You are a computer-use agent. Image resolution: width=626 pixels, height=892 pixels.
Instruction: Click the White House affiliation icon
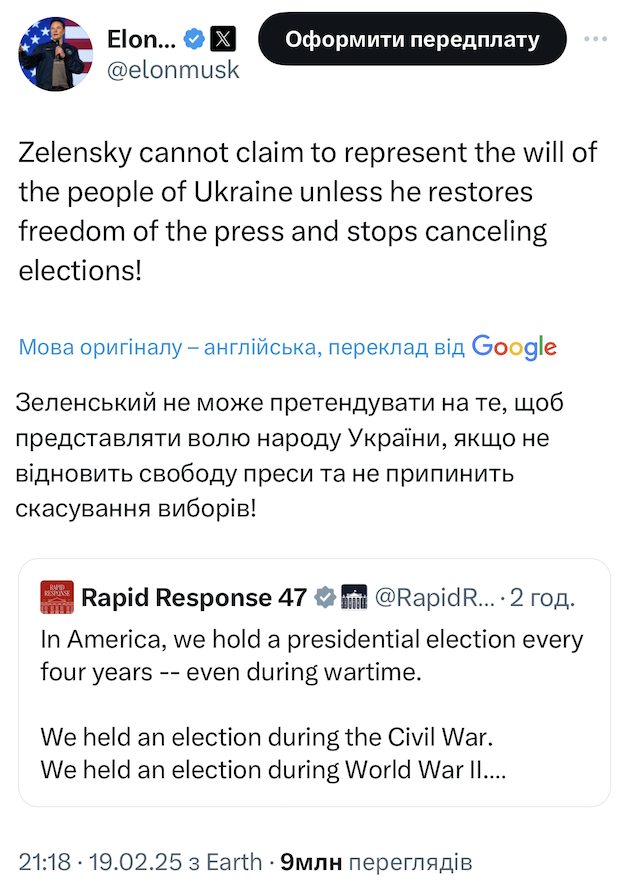(354, 597)
